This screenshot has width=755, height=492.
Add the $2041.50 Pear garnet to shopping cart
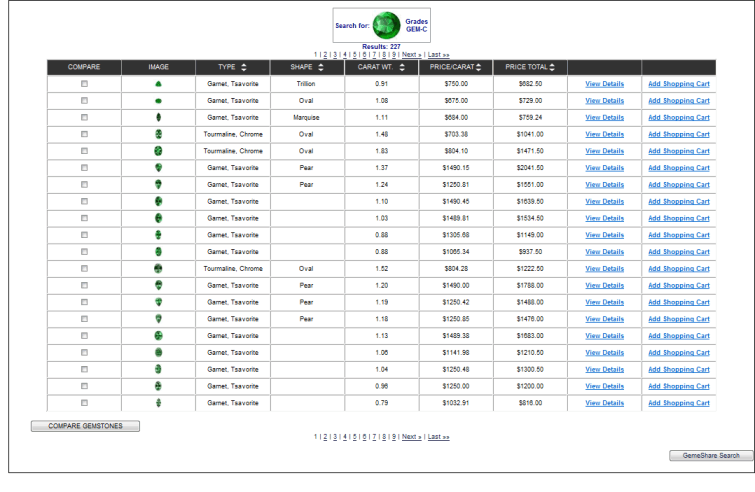point(678,168)
